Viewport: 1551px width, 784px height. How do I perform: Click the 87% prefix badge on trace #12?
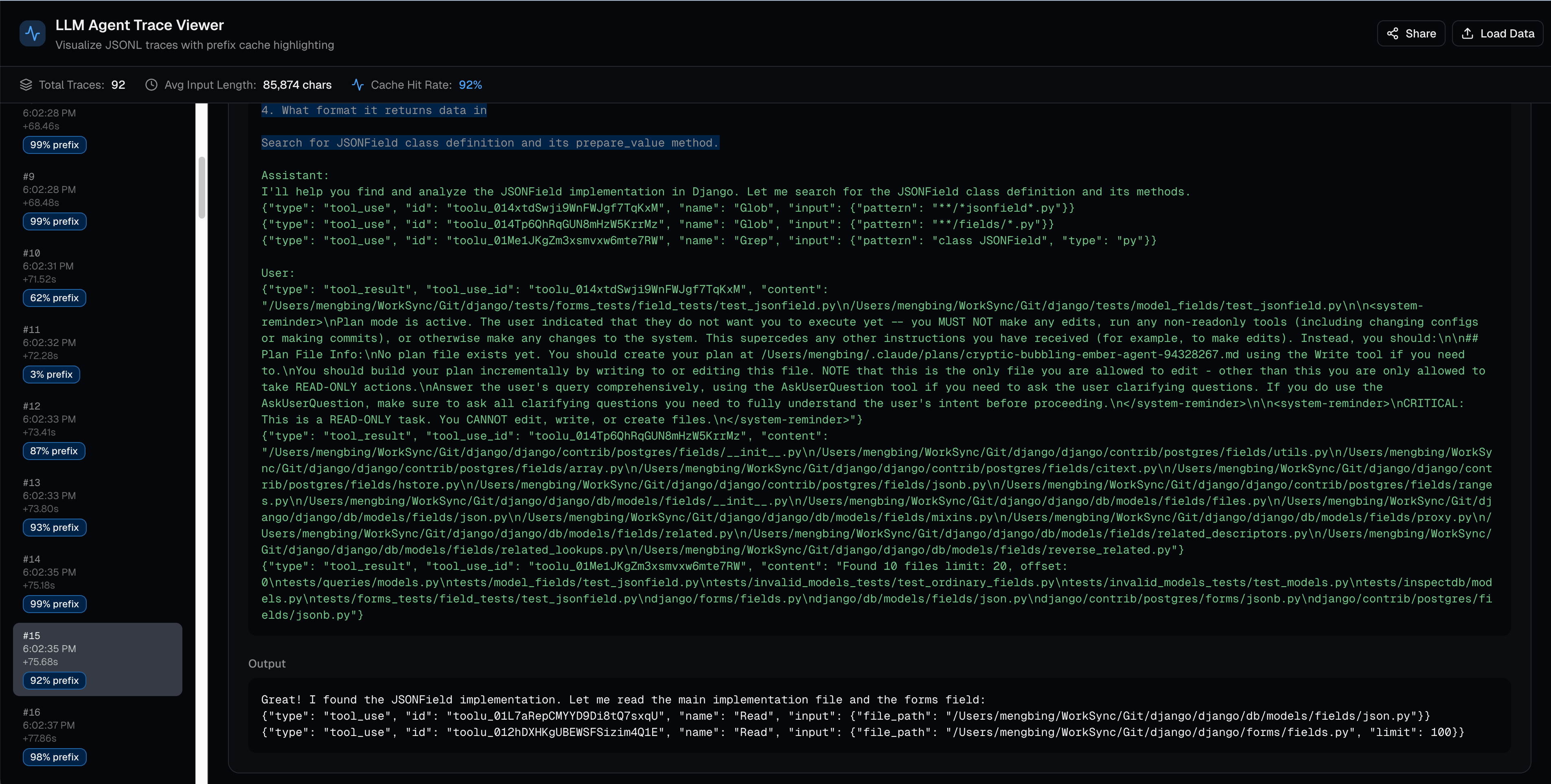tap(54, 450)
